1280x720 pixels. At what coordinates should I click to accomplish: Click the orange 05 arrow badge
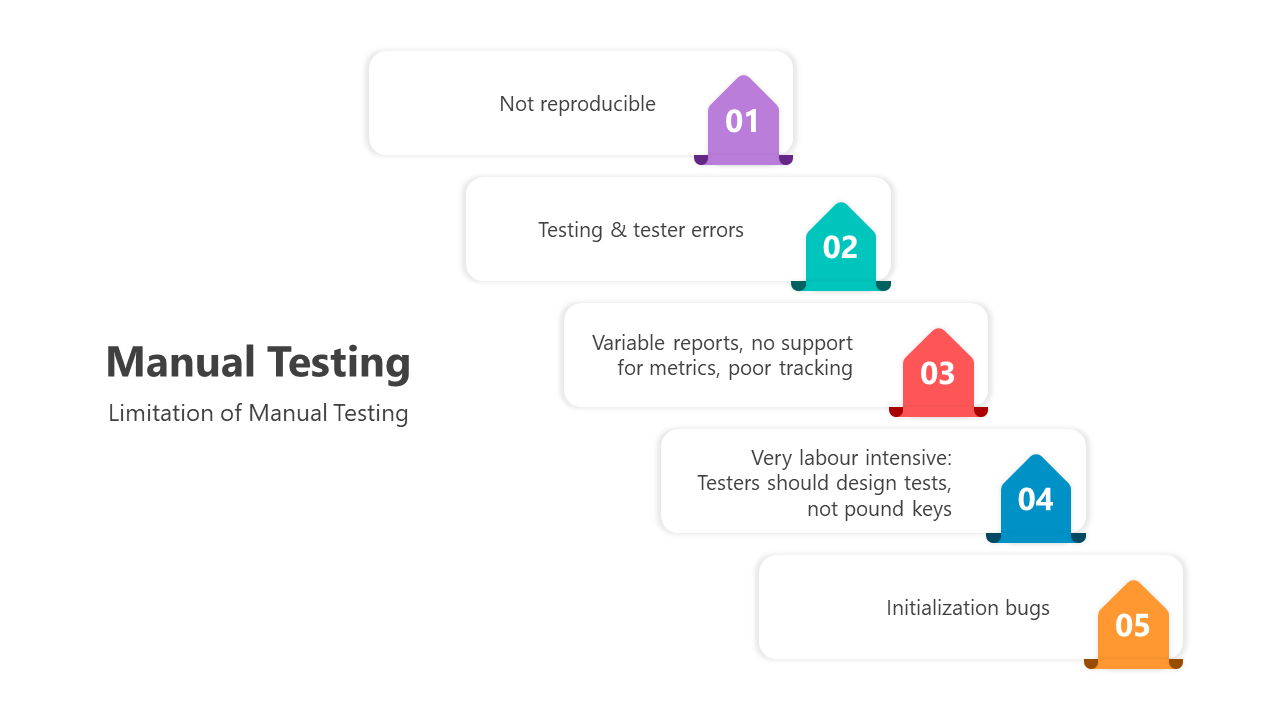(1133, 624)
